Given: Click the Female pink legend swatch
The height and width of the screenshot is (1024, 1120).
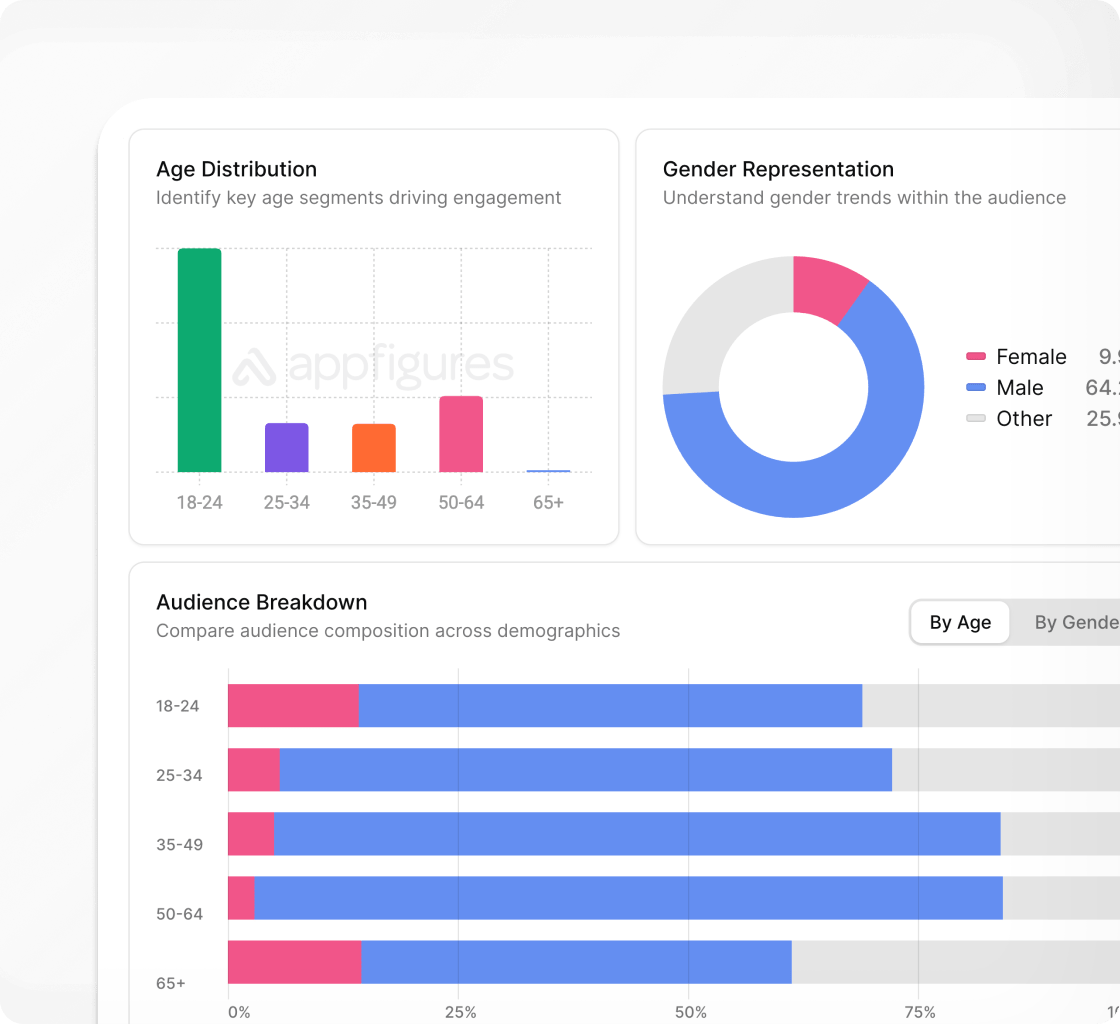Looking at the screenshot, I should click(x=976, y=356).
